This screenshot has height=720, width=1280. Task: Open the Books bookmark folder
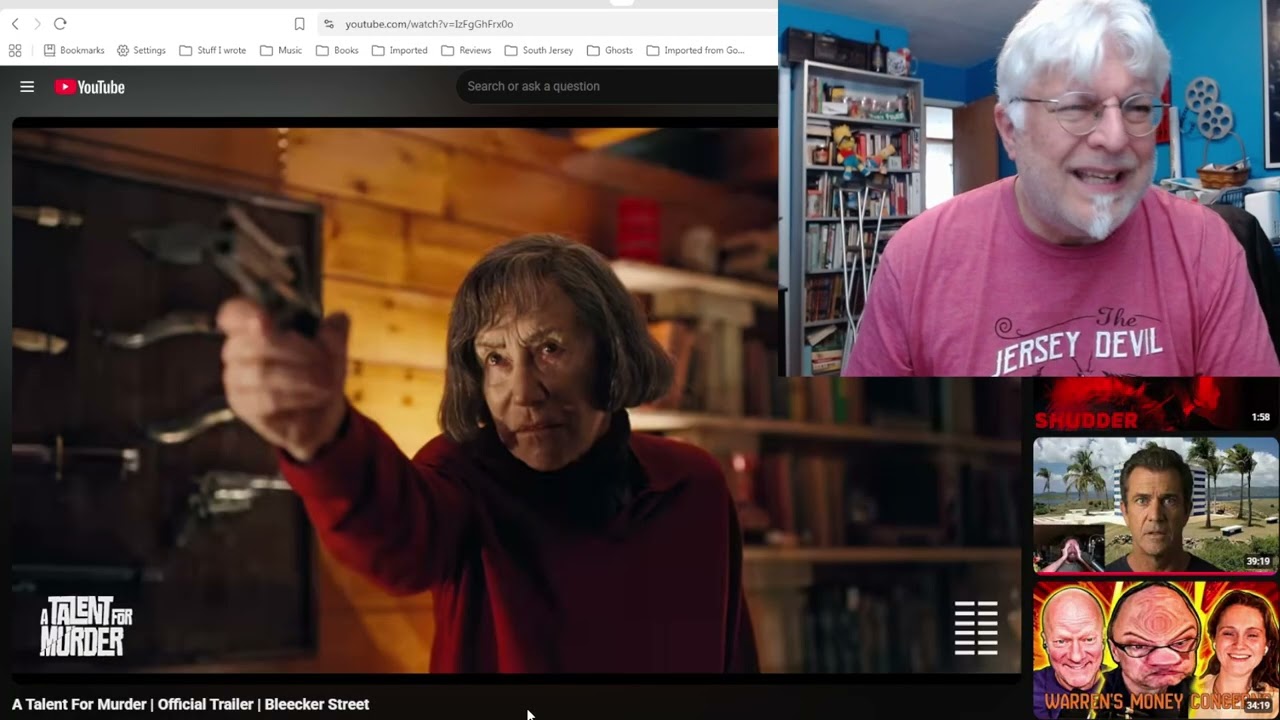(337, 50)
